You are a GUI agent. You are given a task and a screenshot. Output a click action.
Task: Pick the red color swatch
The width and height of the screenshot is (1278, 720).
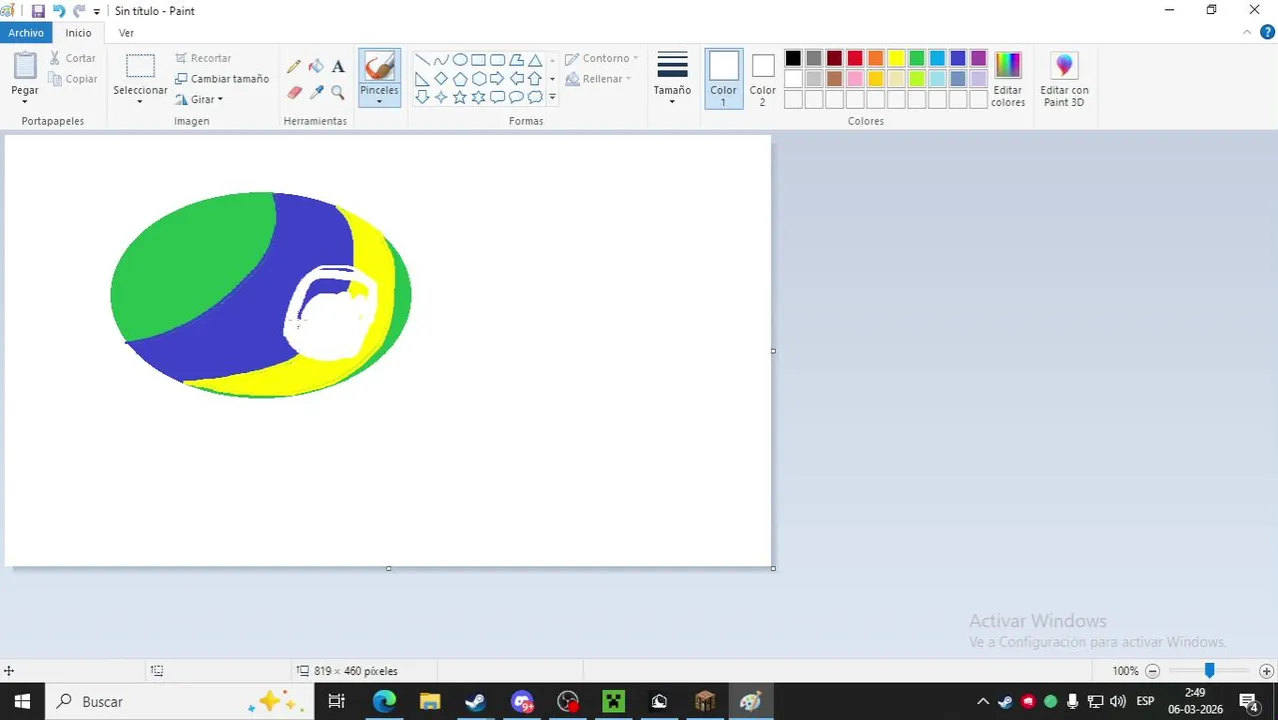click(855, 58)
